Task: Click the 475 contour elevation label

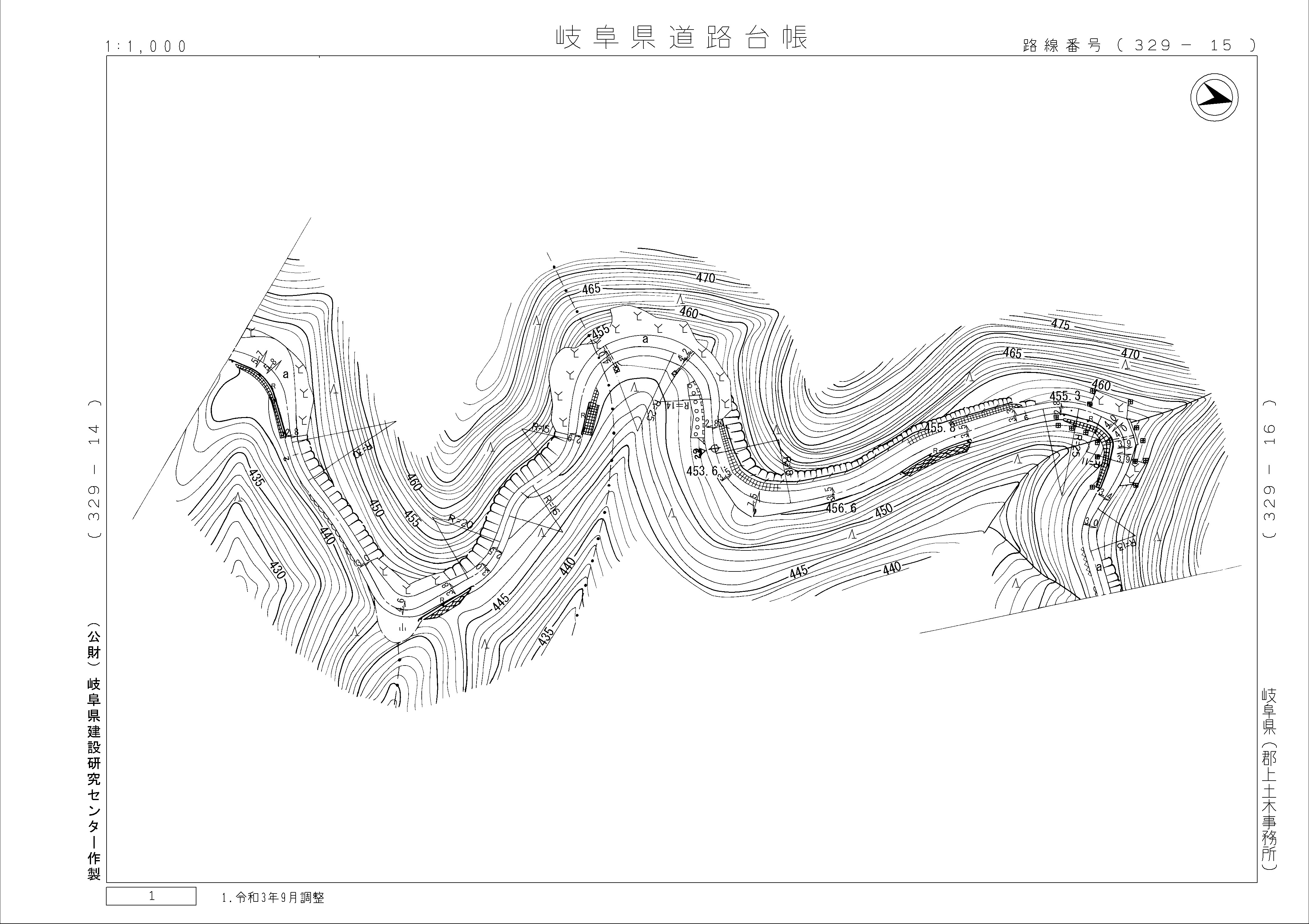Action: (x=1061, y=325)
